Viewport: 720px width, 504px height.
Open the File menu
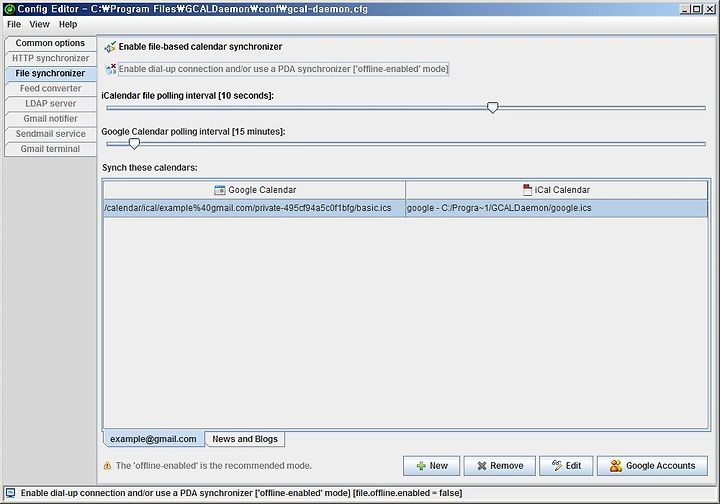pyautogui.click(x=14, y=24)
